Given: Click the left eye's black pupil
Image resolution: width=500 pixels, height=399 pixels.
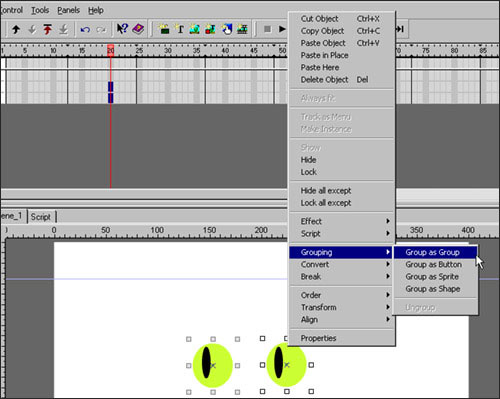Looking at the screenshot, I should pyautogui.click(x=206, y=363).
